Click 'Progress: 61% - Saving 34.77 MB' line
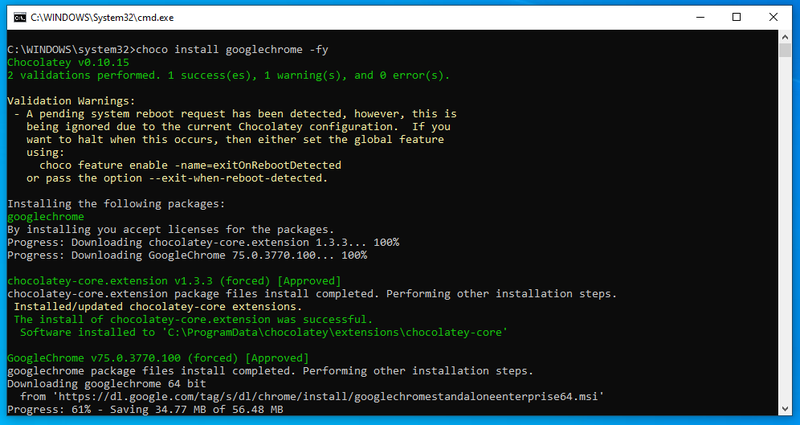 (145, 409)
